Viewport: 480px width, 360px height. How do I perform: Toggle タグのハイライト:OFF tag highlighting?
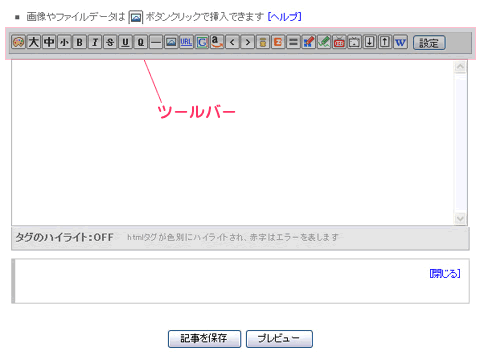pos(65,237)
